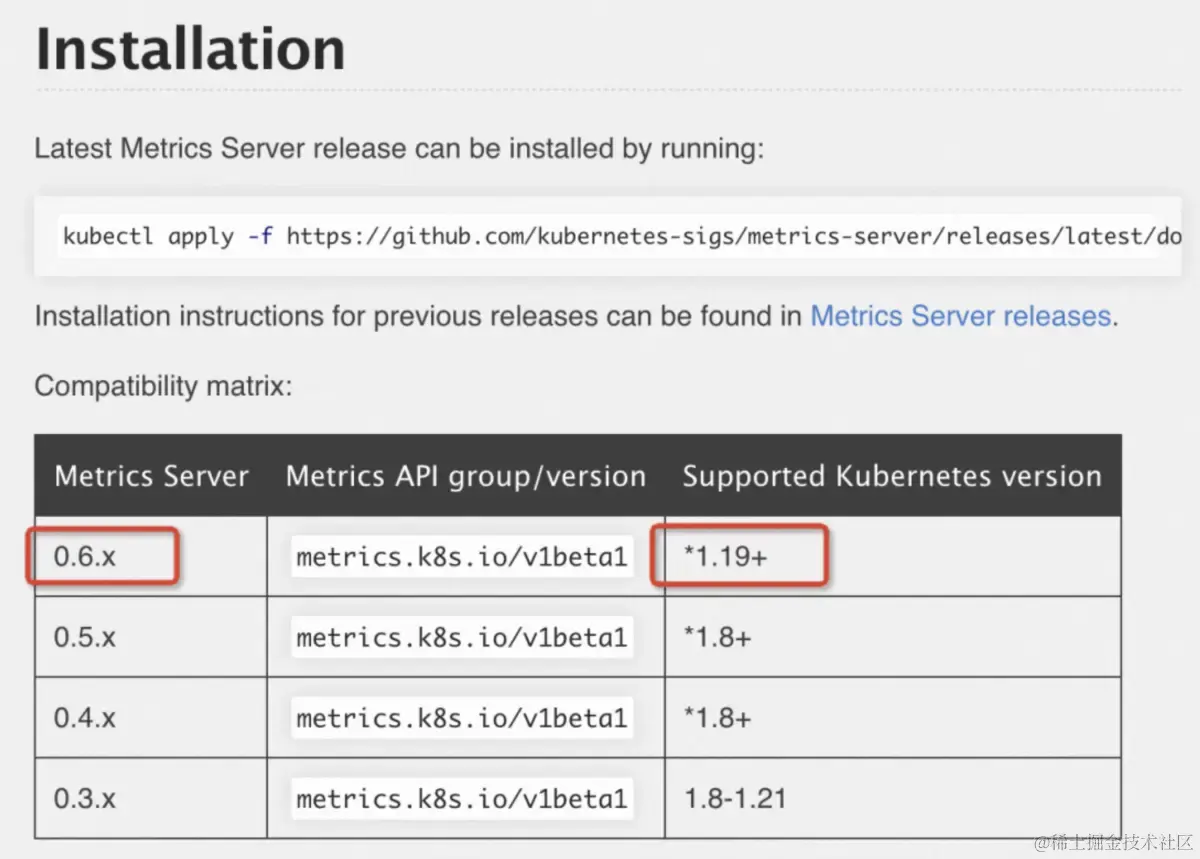Click metrics.k8s.io/v1beta1 in the 0.5.x row

pyautogui.click(x=462, y=637)
